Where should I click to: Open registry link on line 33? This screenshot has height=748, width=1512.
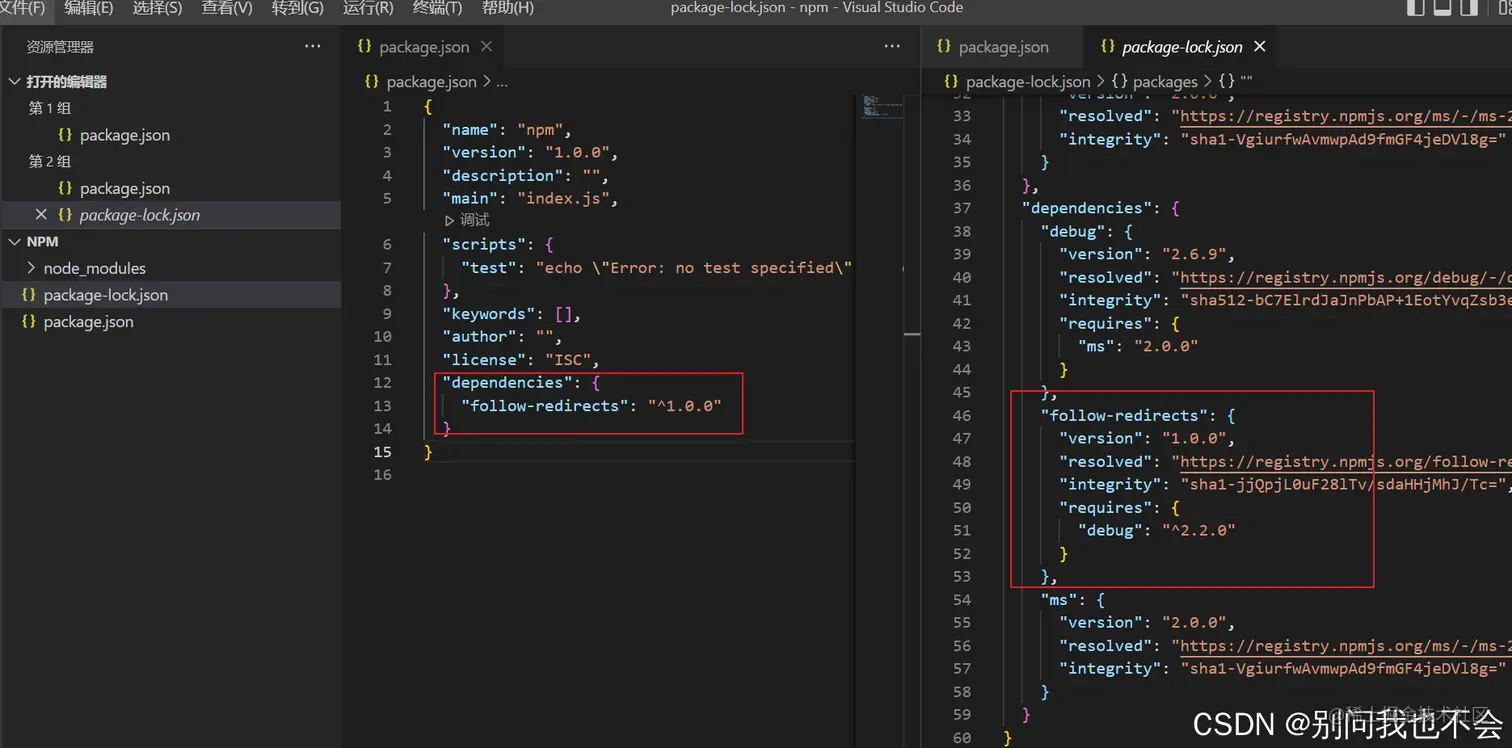1345,116
